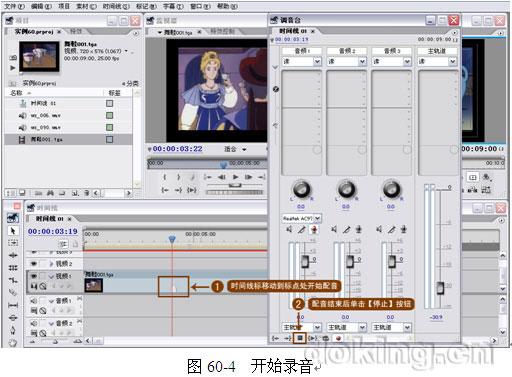The image size is (512, 377).
Task: Toggle eye visibility of track 视频2
Action: coord(33,264)
